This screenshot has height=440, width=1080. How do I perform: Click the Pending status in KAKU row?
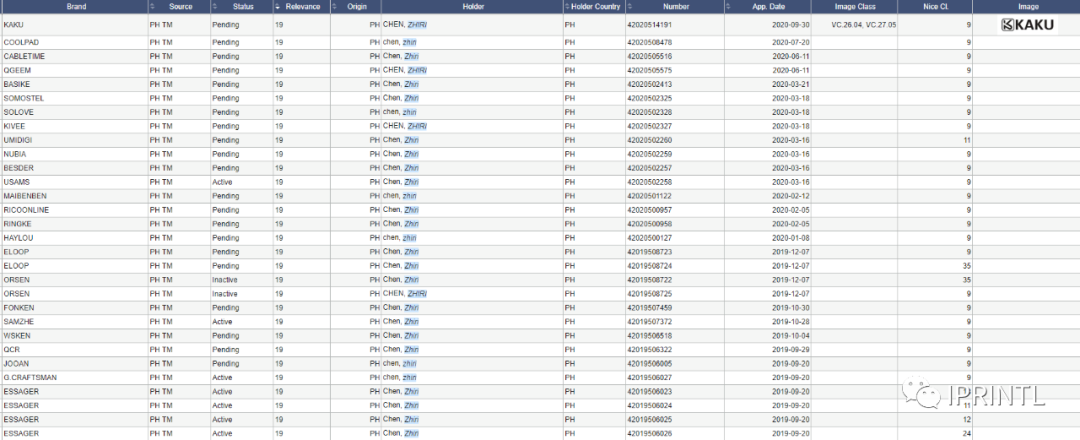[225, 25]
